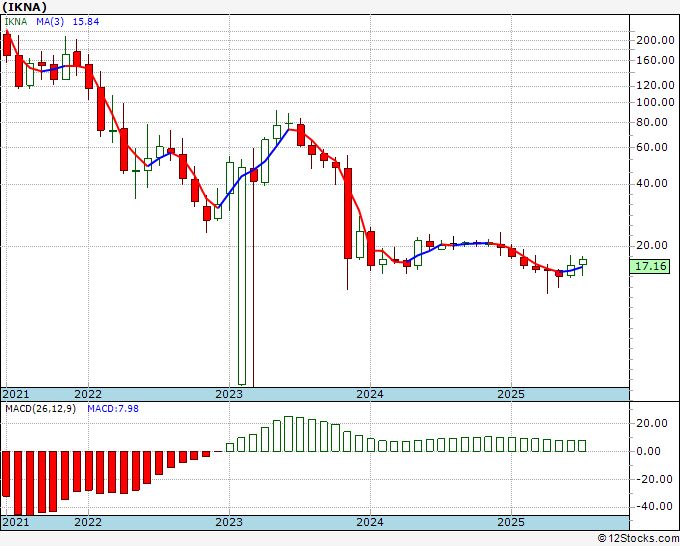
Task: Click the 15.84 moving average value
Action: pyautogui.click(x=86, y=22)
